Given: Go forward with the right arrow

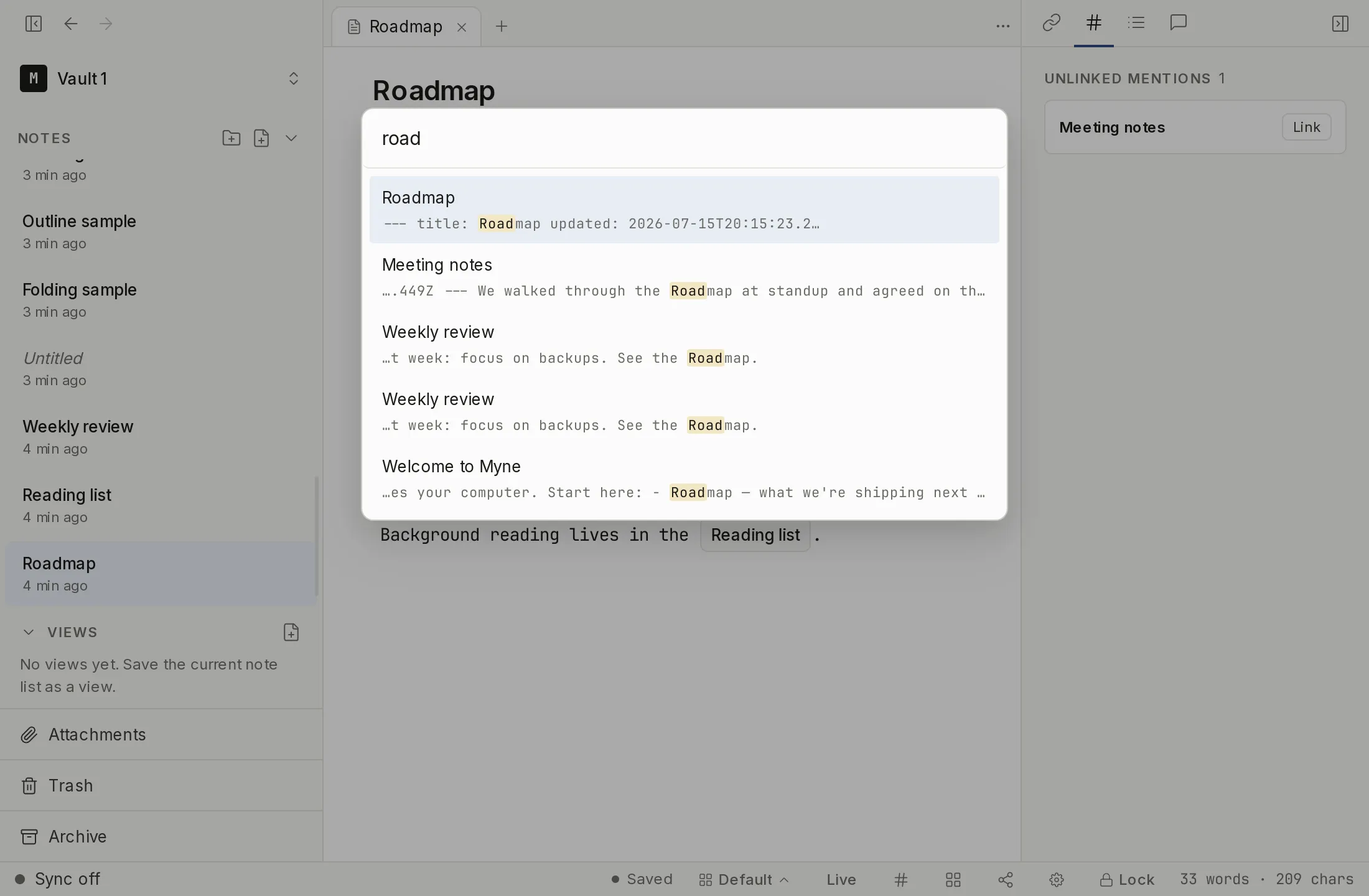Looking at the screenshot, I should pos(106,24).
